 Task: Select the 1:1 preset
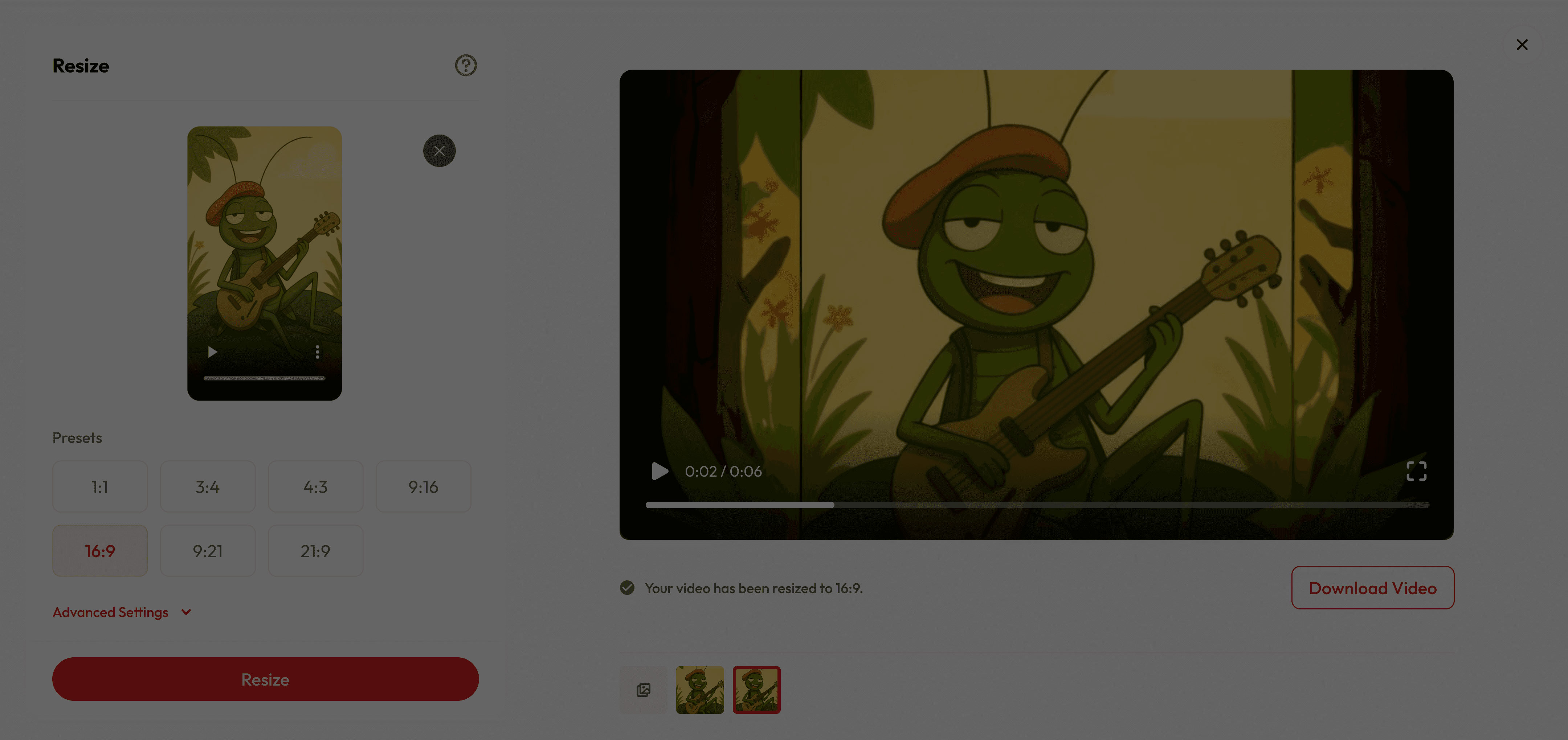[100, 487]
